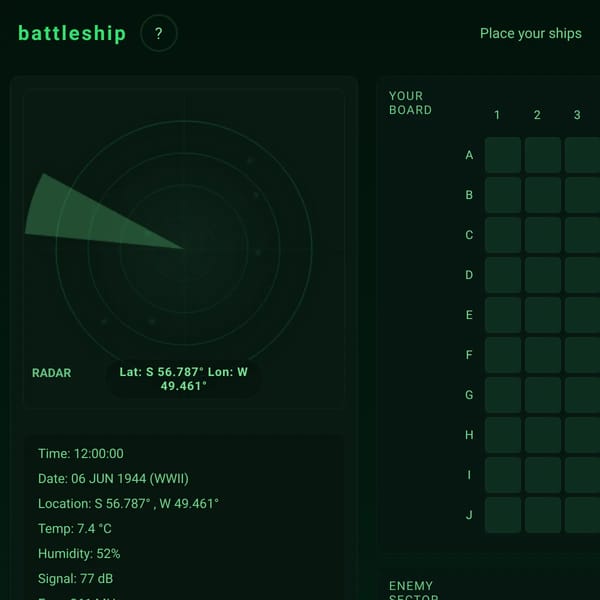Place ship on cell B1

503,195
